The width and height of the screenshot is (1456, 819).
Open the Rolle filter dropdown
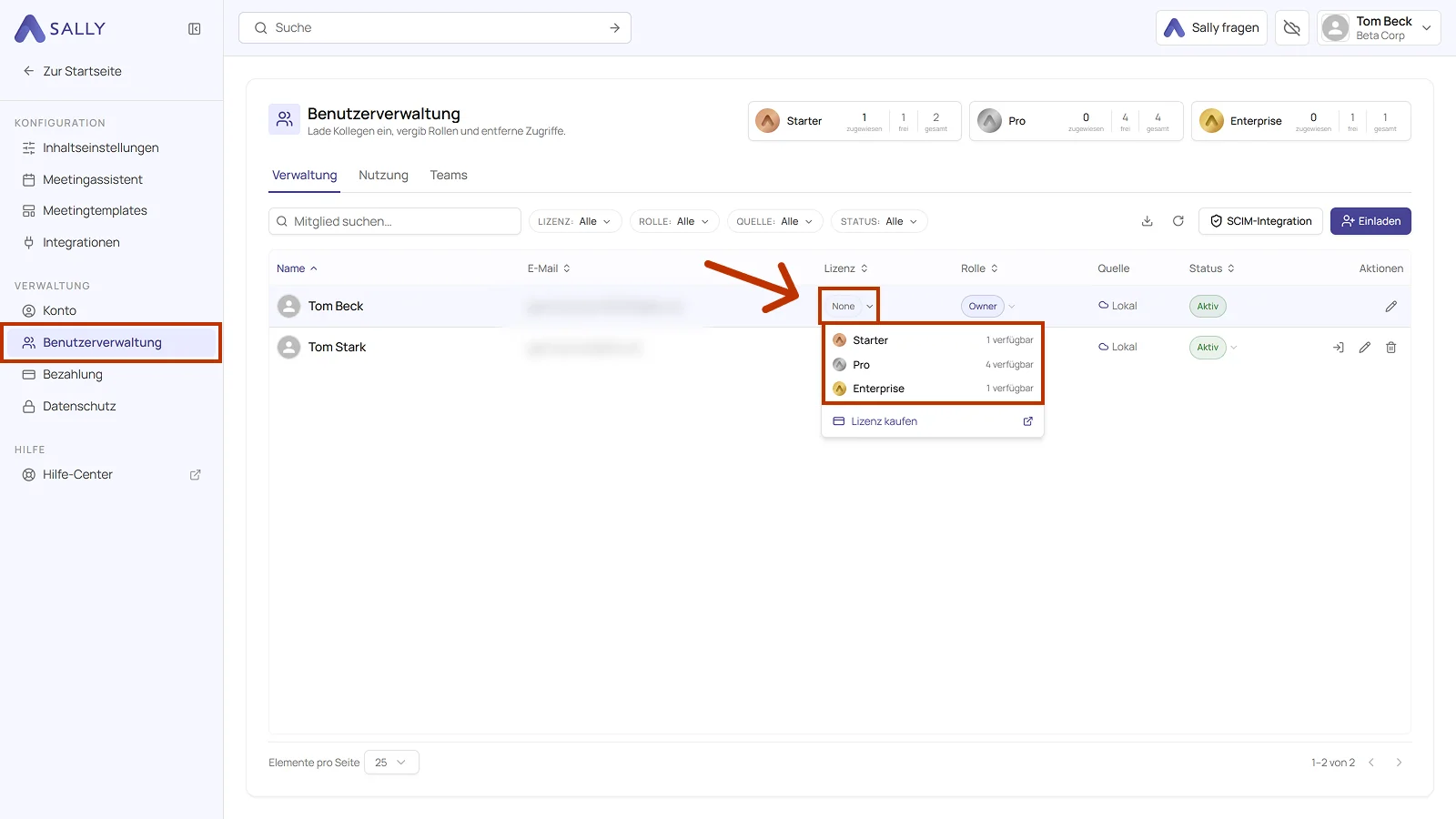pos(674,221)
